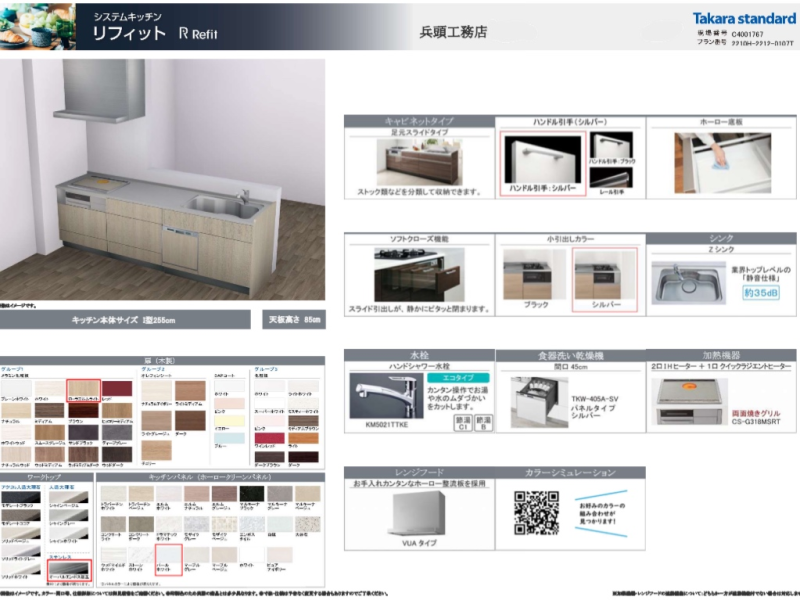Viewport: 800px width, 600px height.
Task: Click the soft-close drawer photo
Action: pyautogui.click(x=419, y=275)
